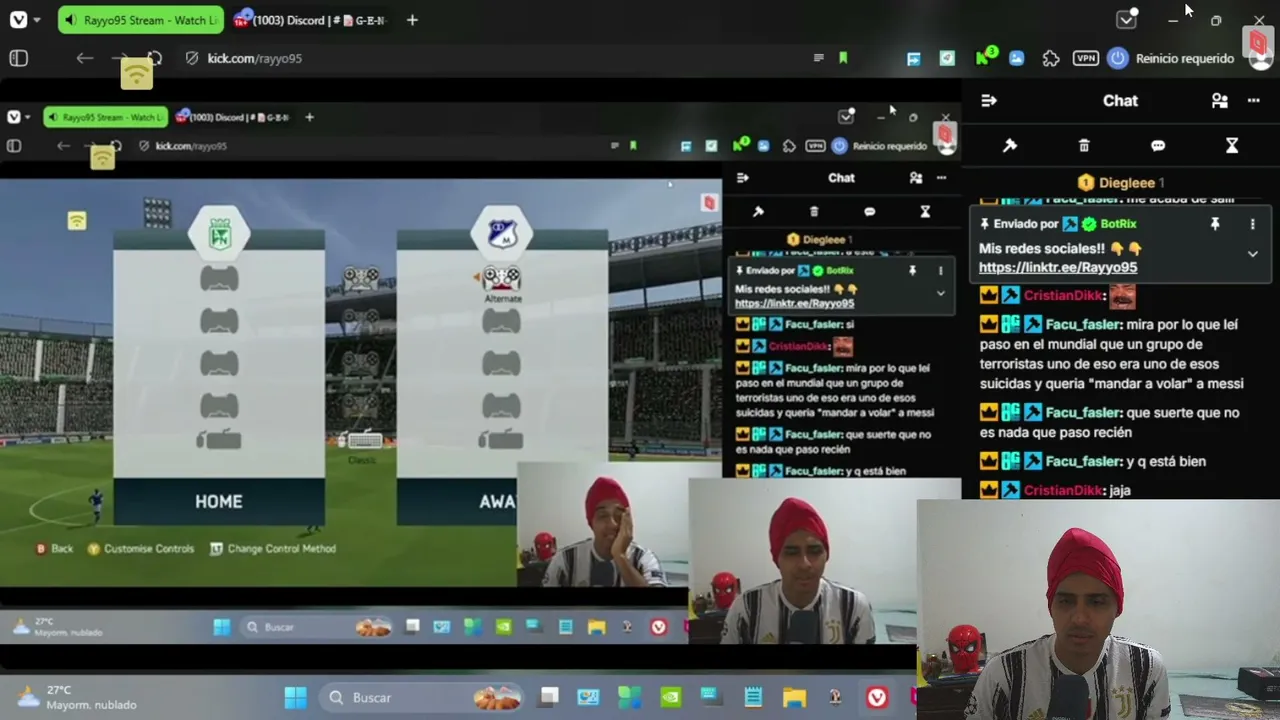Open the green extension icon left of the badged K icon

pos(947,58)
